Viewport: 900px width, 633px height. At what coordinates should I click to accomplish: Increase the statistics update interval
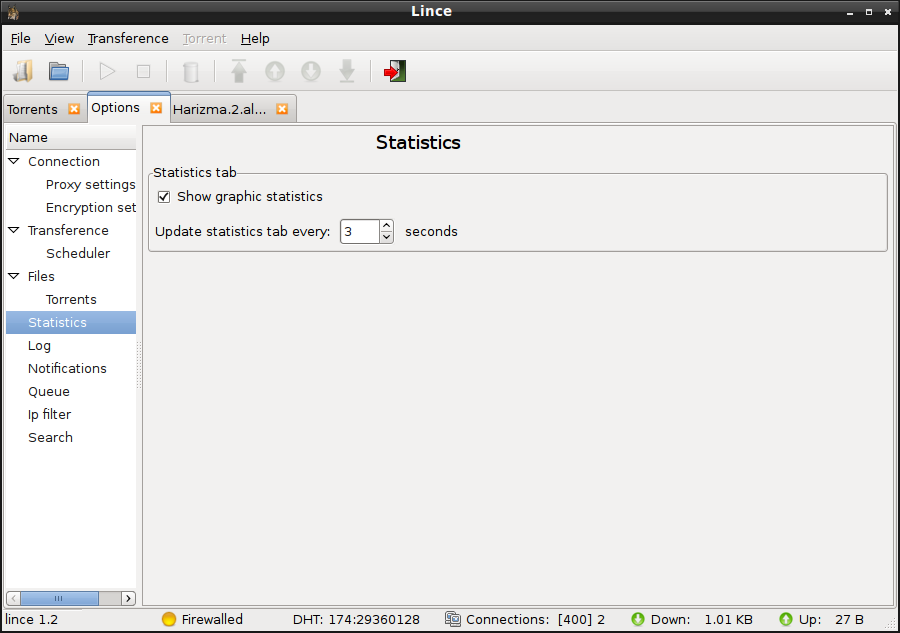coord(387,226)
